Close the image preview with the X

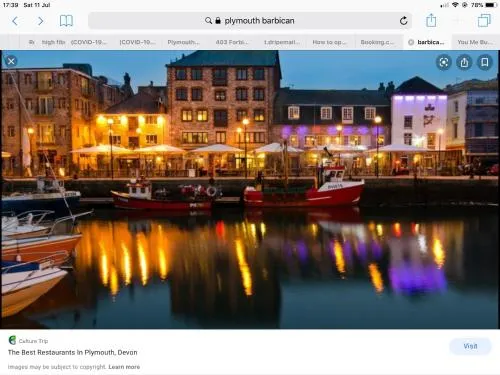pos(11,61)
